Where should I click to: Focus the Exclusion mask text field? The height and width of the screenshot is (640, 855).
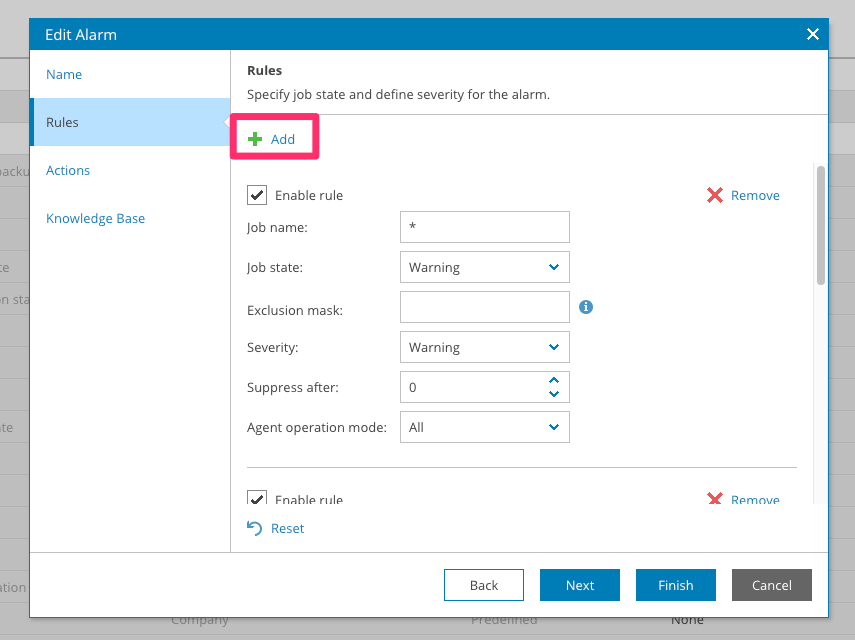pos(484,307)
